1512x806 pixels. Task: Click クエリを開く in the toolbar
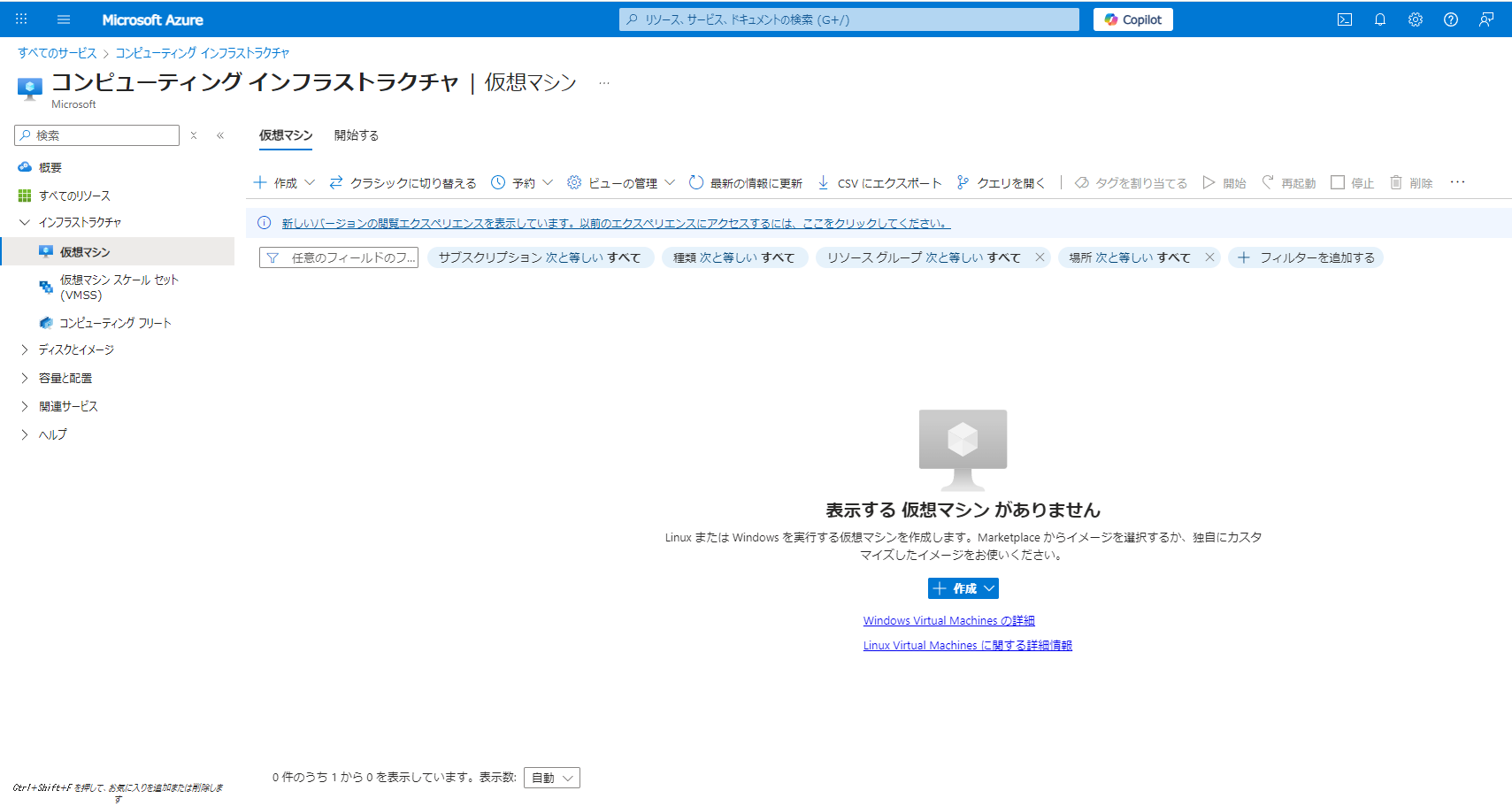(1001, 182)
